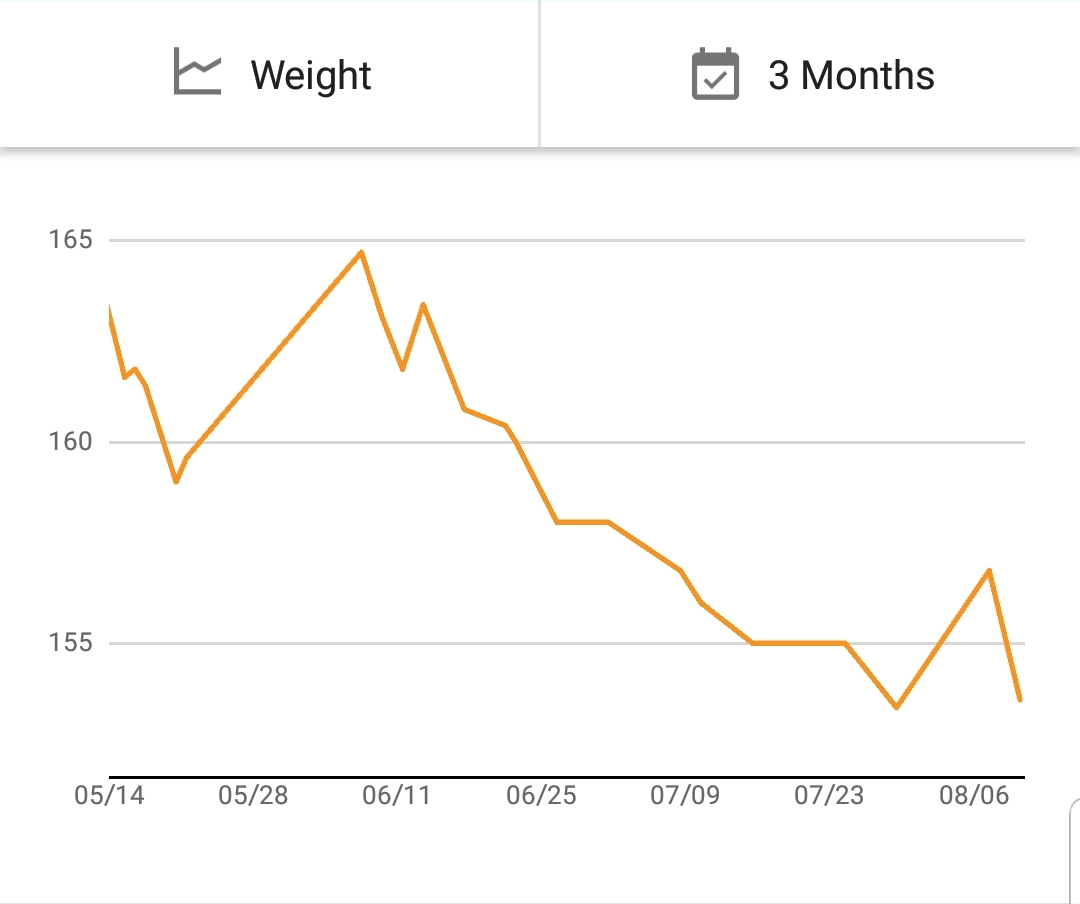Viewport: 1080px width, 904px height.
Task: Tap the lowest point near end of July
Action: (x=896, y=707)
